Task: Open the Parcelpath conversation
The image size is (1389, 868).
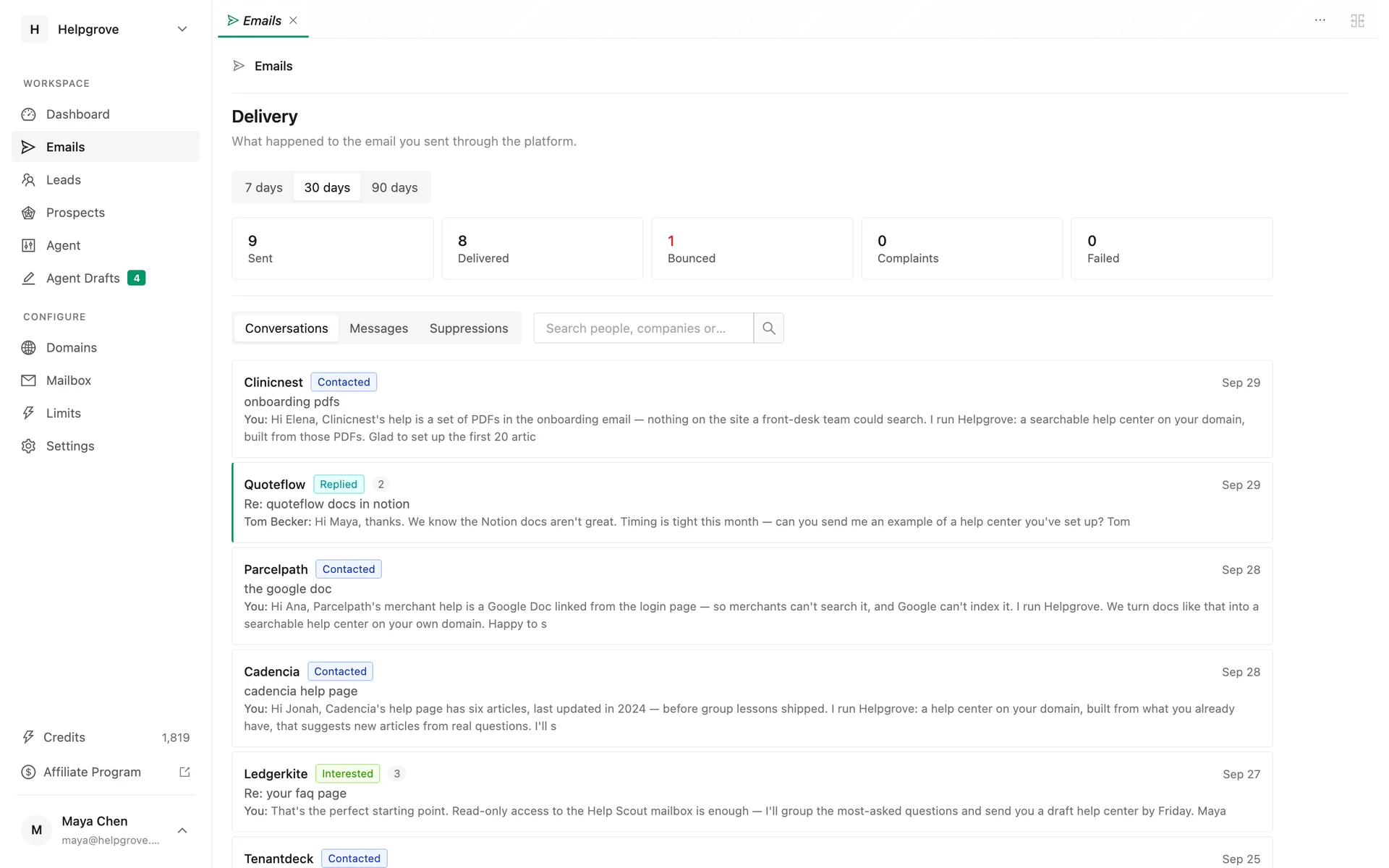Action: coord(752,596)
